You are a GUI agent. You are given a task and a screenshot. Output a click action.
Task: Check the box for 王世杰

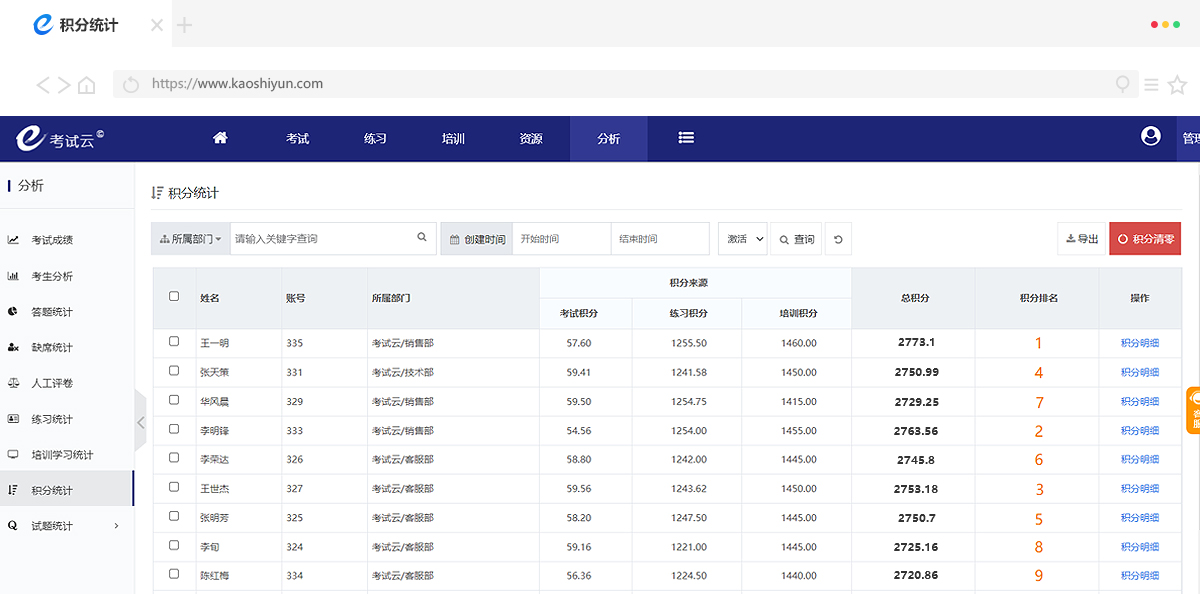click(174, 487)
